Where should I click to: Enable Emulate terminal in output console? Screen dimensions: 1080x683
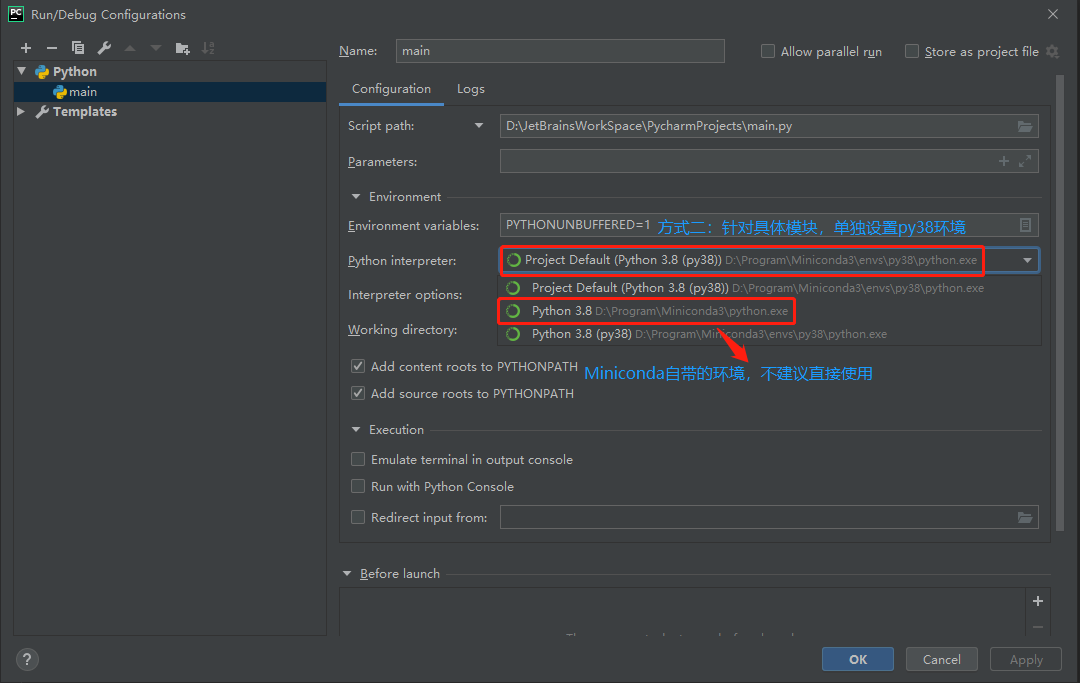(x=358, y=460)
